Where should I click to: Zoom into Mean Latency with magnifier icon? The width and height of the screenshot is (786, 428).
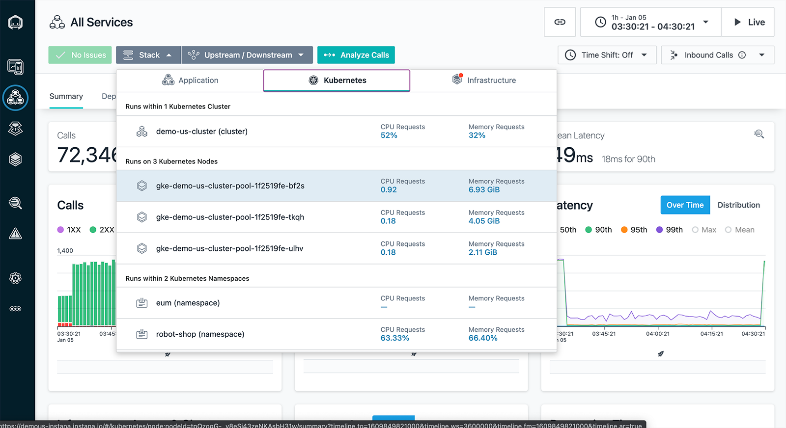[759, 134]
